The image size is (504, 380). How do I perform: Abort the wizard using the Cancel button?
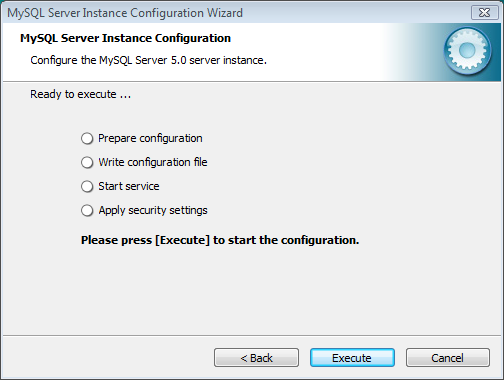pyautogui.click(x=448, y=358)
